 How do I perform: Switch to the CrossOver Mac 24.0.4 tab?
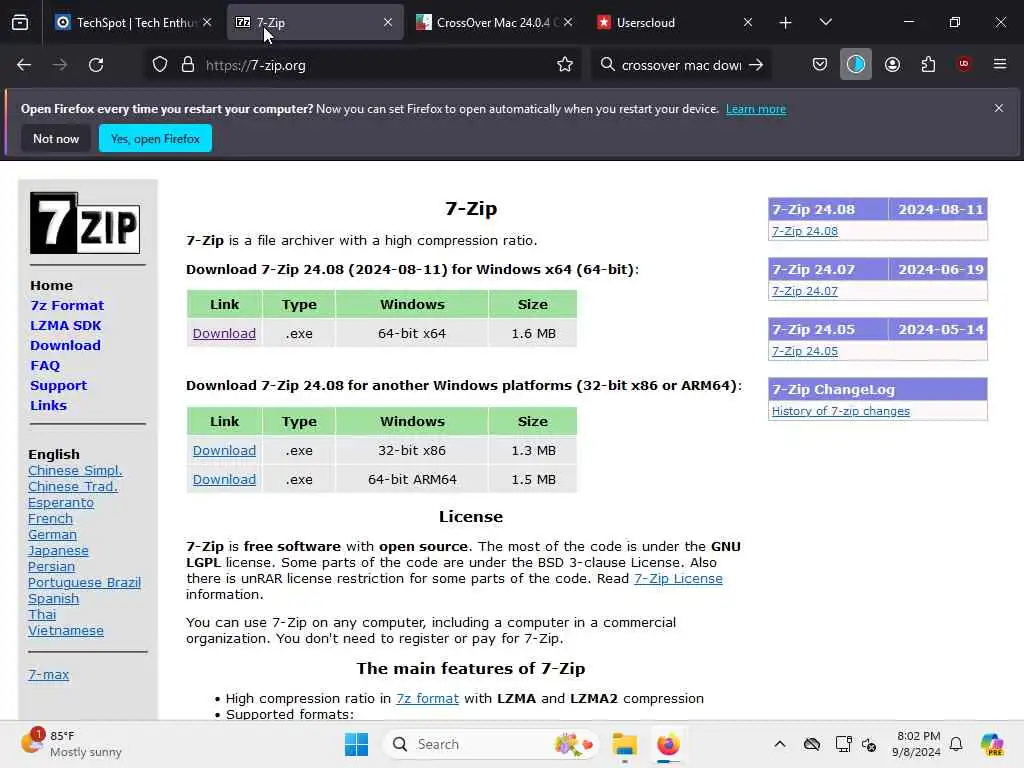coord(496,22)
